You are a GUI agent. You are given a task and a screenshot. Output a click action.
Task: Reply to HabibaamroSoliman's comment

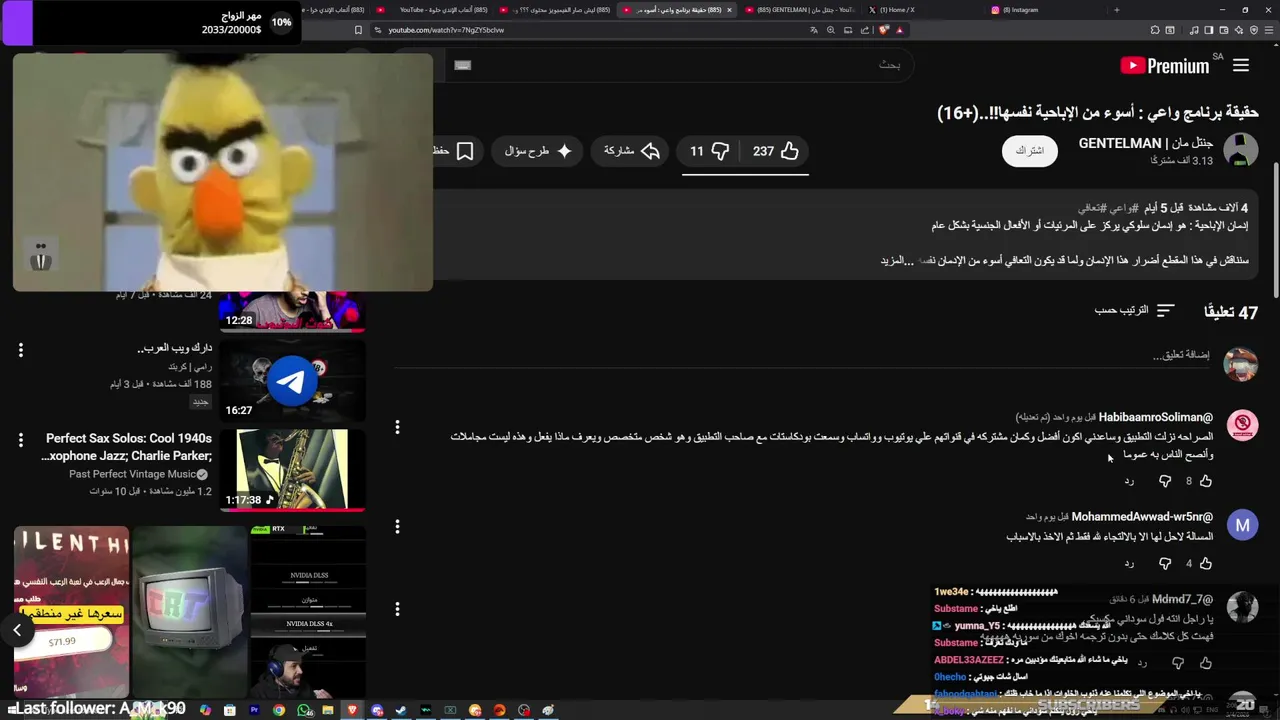click(1129, 481)
